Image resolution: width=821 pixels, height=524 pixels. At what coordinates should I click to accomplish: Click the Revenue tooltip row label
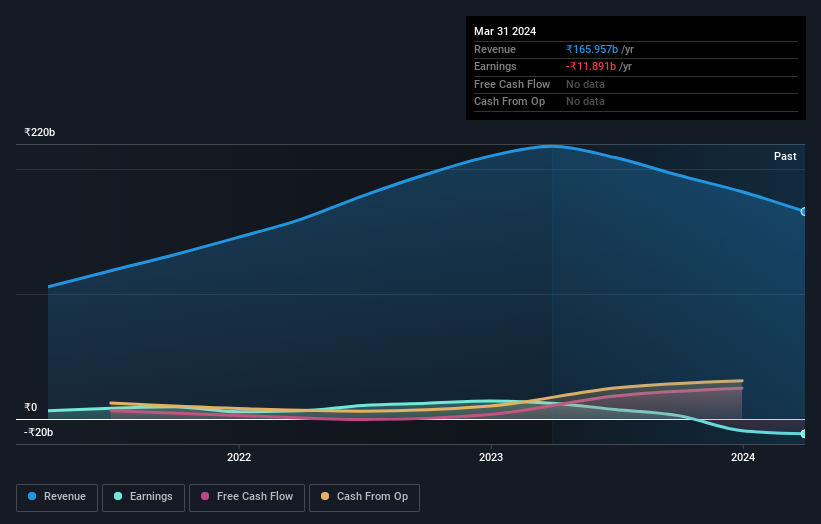[495, 49]
